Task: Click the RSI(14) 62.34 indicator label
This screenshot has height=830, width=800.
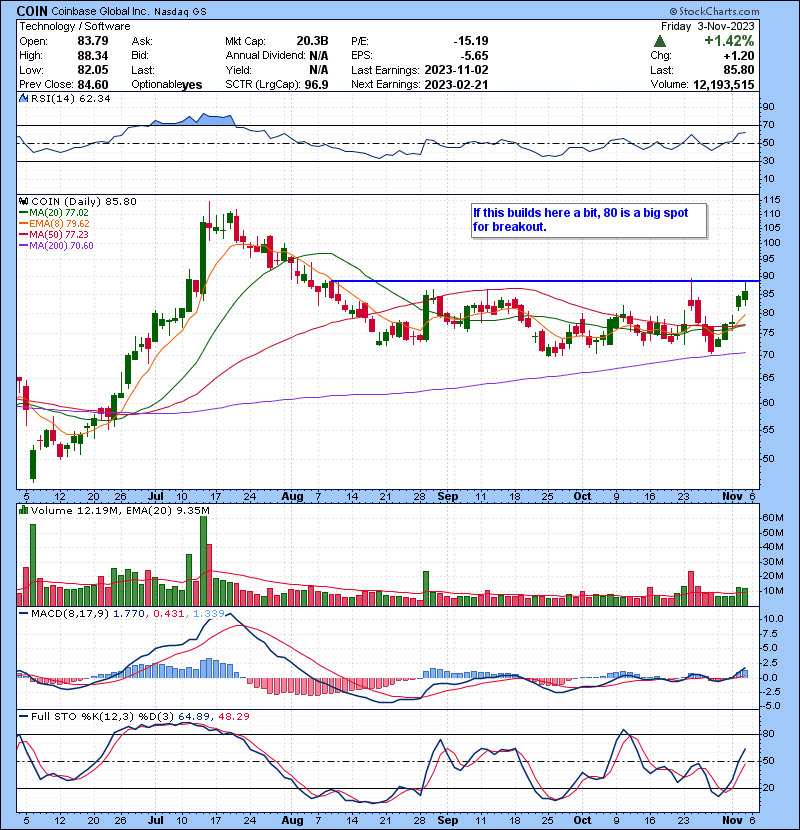Action: pos(70,98)
